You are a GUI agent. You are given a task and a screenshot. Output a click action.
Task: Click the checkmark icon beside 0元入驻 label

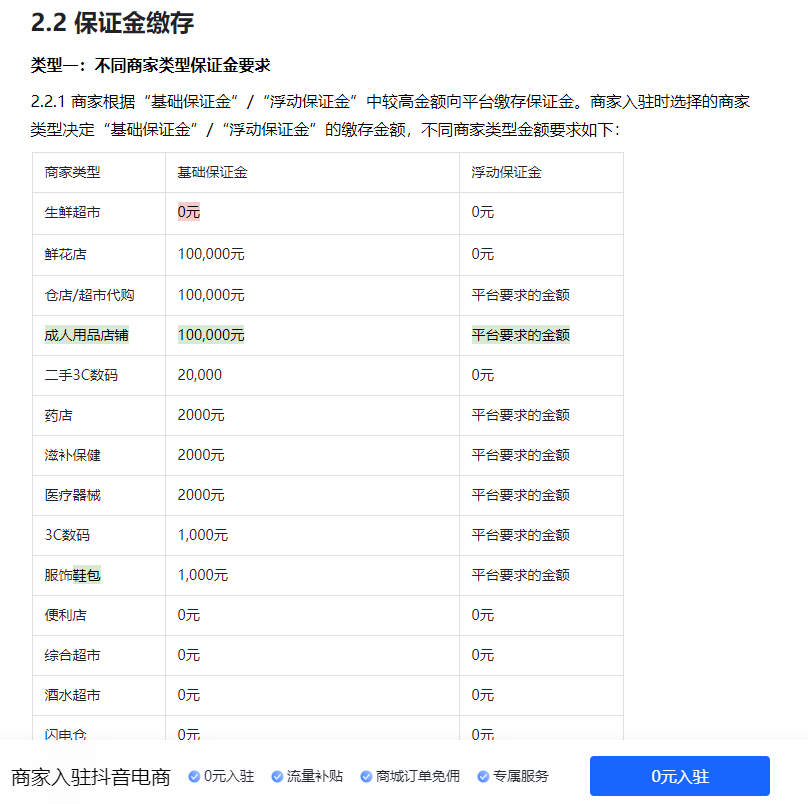pos(194,777)
